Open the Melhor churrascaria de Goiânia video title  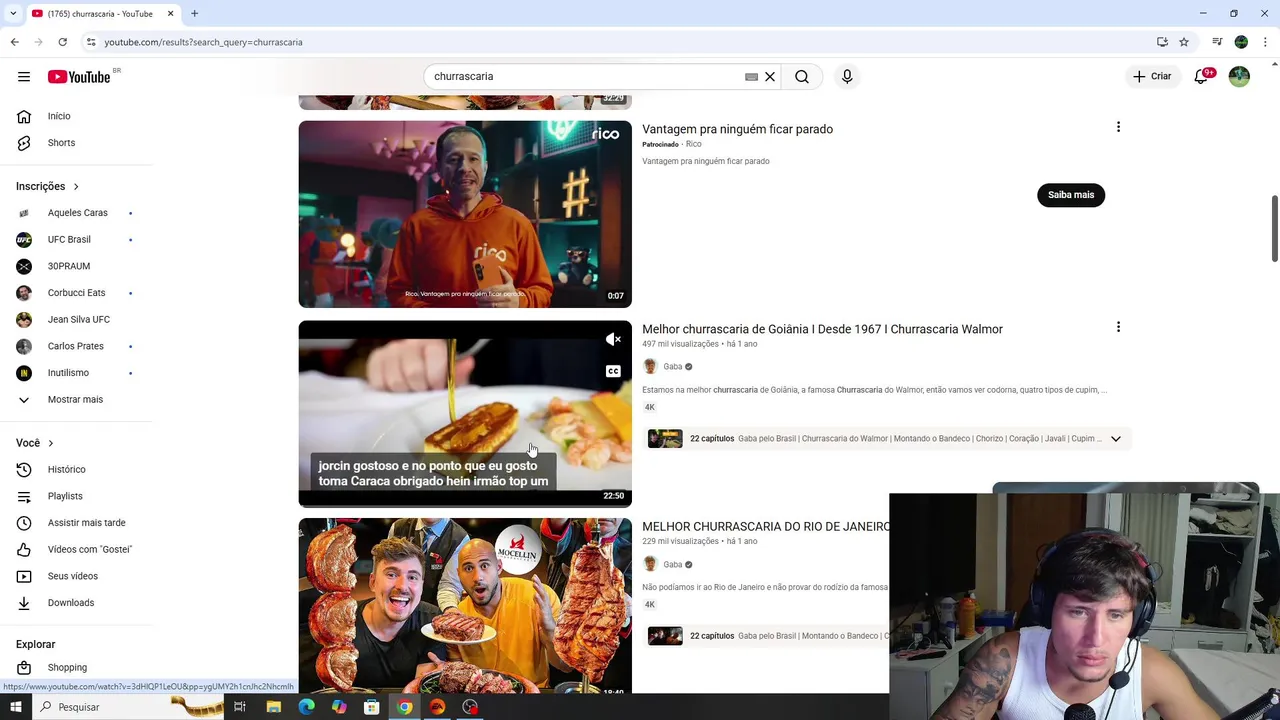[822, 329]
